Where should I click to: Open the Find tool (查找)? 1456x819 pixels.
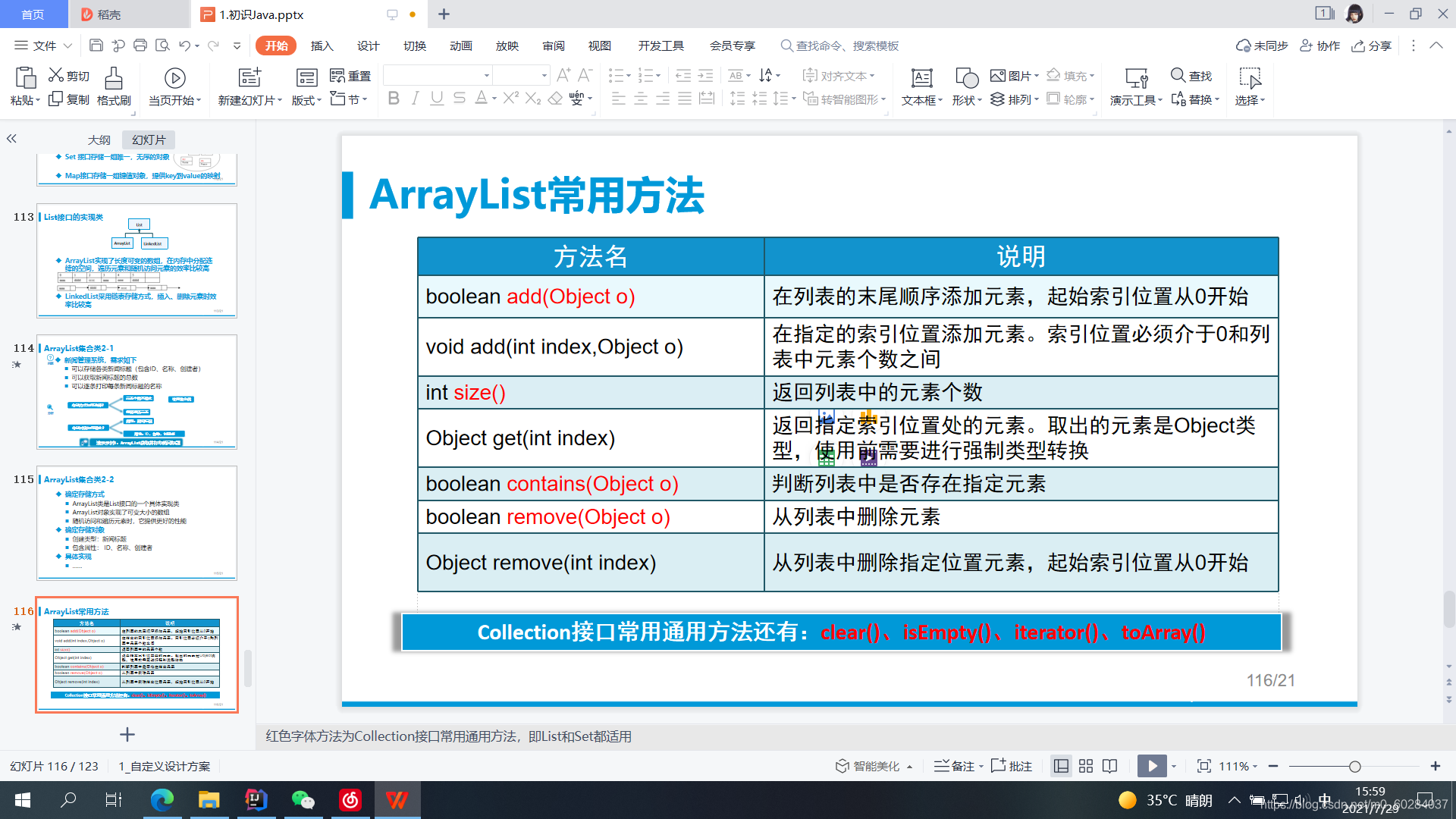coord(1191,76)
